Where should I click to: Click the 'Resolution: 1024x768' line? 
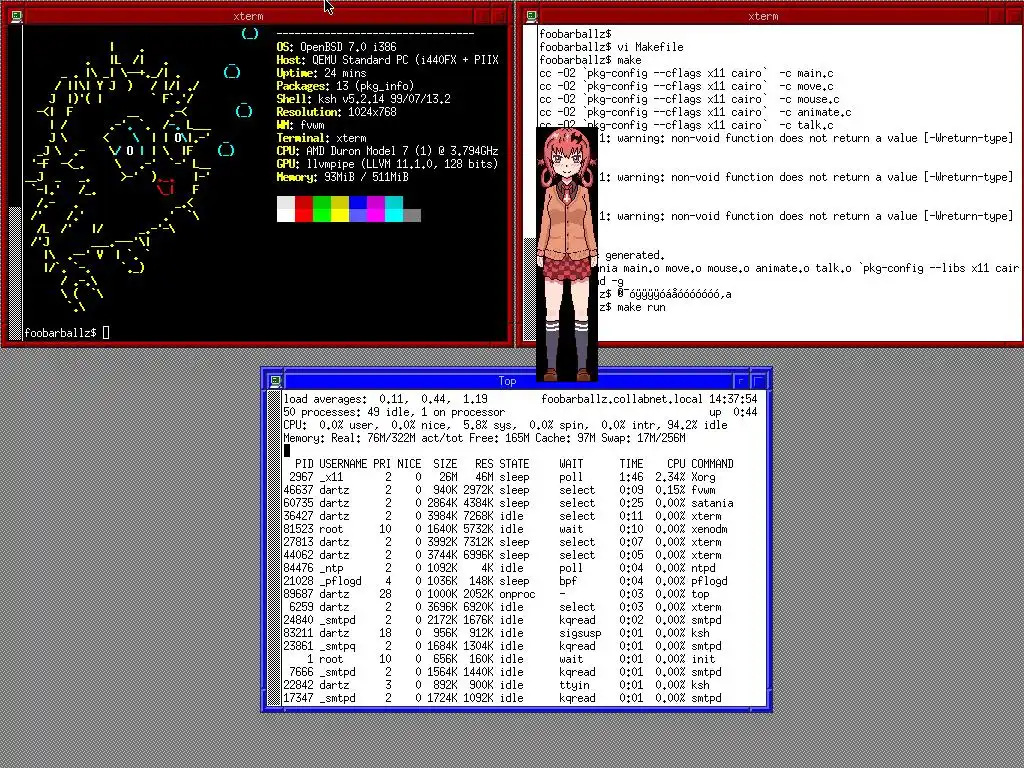tap(336, 112)
